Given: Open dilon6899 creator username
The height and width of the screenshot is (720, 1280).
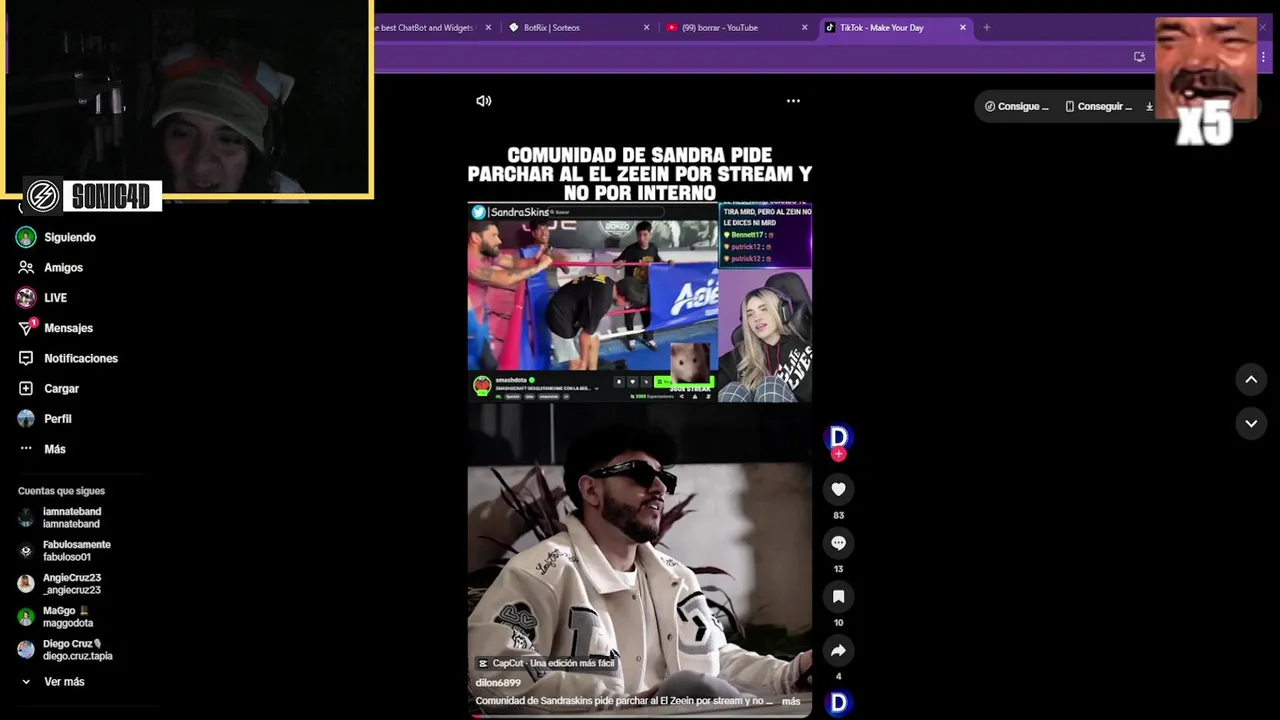Looking at the screenshot, I should click(x=498, y=683).
